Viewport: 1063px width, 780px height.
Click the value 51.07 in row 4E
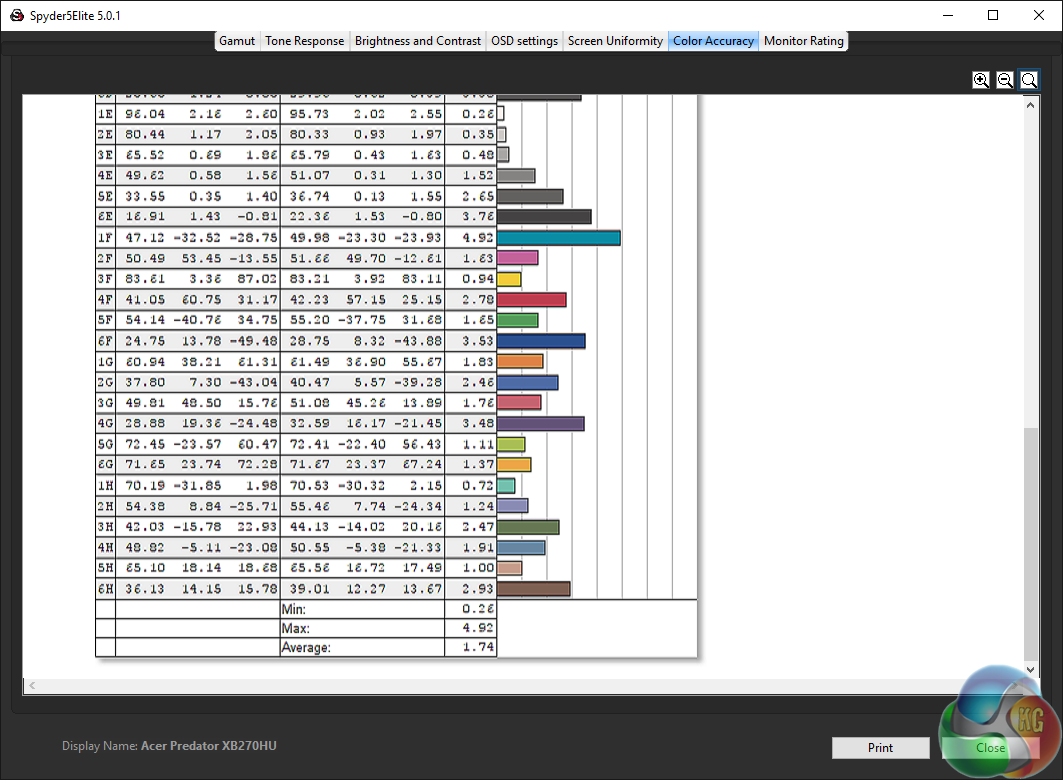coord(310,176)
